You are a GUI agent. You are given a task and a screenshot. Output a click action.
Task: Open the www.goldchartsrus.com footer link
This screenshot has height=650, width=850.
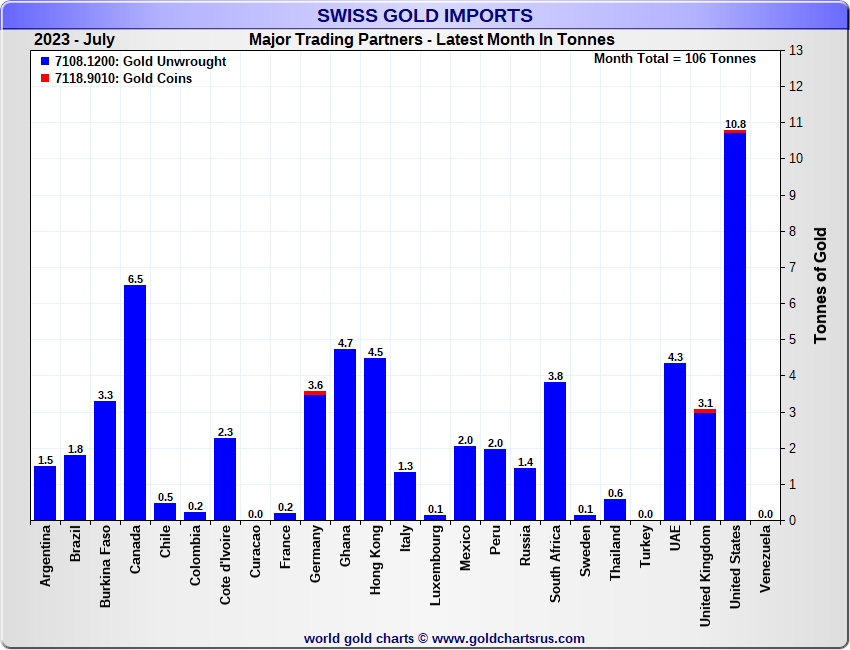tap(508, 638)
